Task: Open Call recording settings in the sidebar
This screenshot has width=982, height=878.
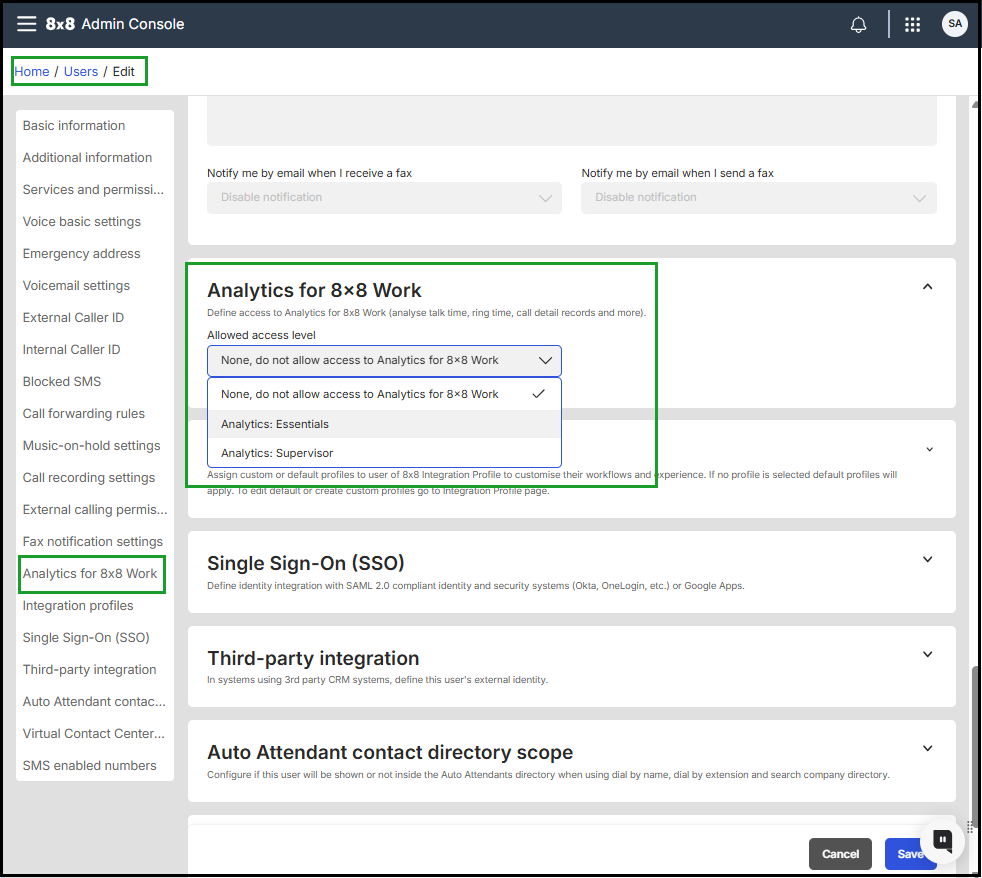Action: pos(88,477)
